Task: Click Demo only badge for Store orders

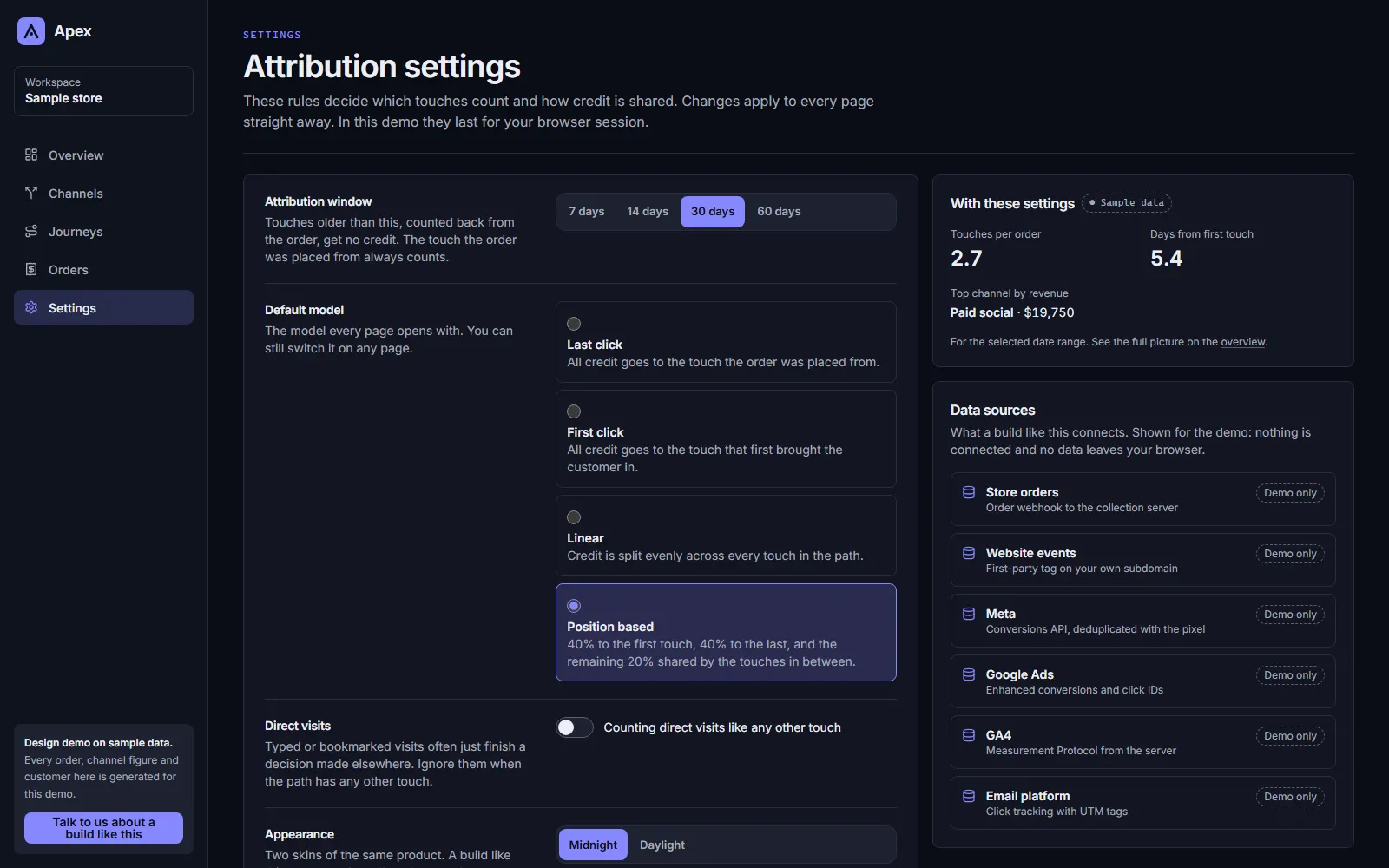Action: pos(1290,493)
